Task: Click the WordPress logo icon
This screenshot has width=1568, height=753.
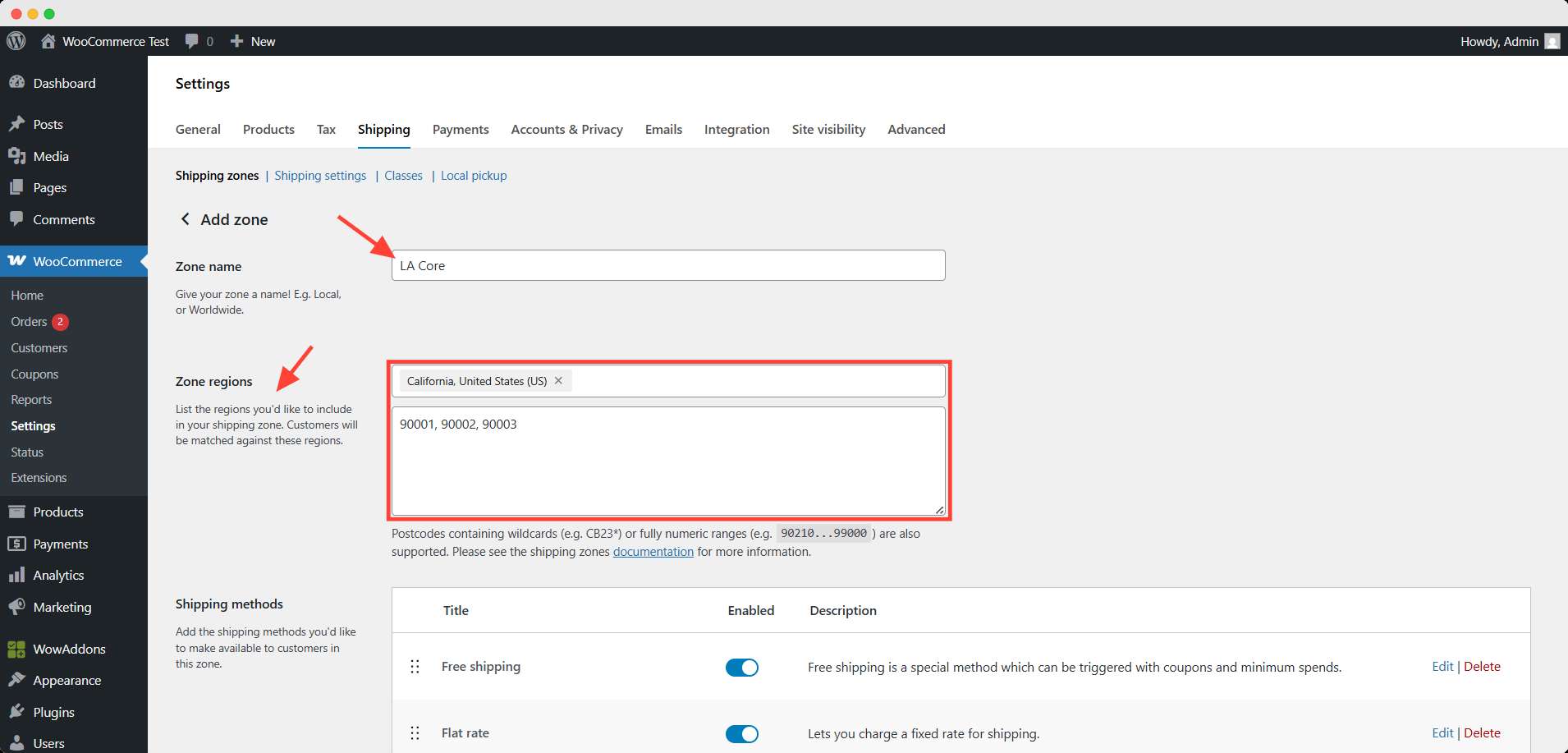Action: [x=16, y=41]
